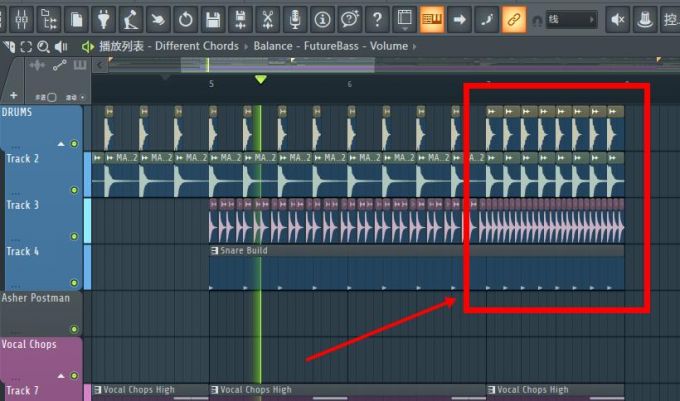Open the Snare Build clip menu icon
This screenshot has width=680, height=401.
214,251
